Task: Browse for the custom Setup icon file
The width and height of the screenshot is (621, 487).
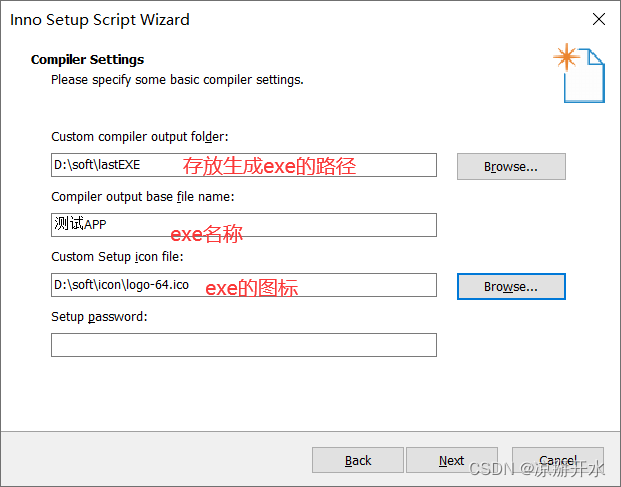Action: pos(511,286)
